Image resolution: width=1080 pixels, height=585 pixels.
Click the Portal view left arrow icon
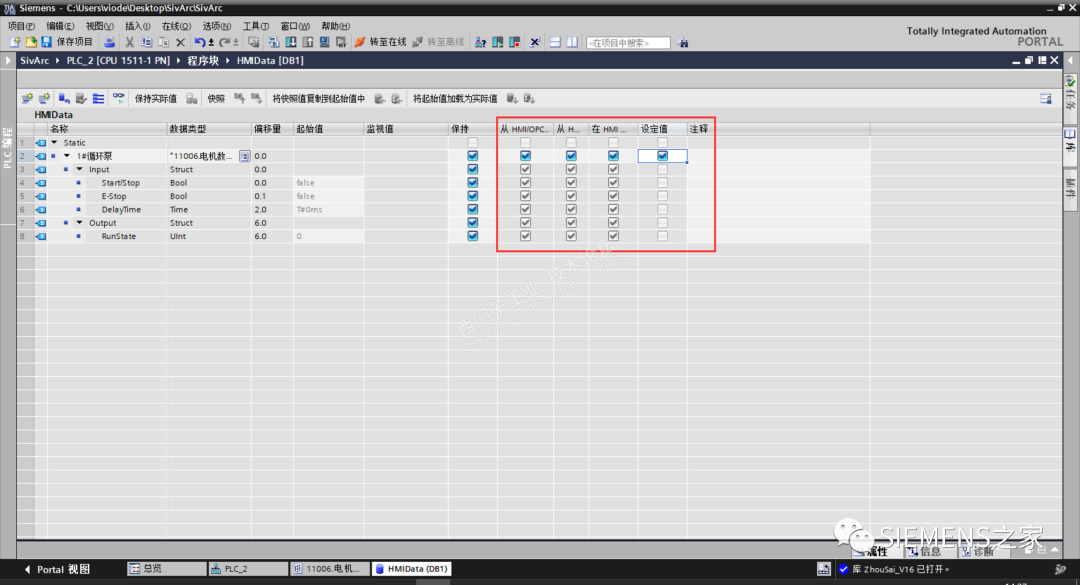[28, 569]
